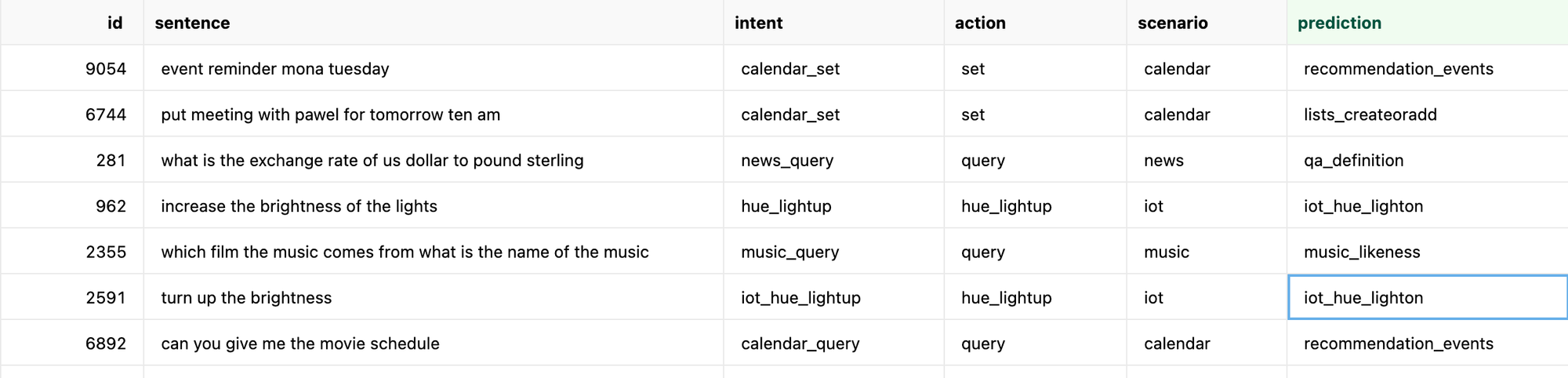The width and height of the screenshot is (1568, 378).
Task: Select the exchange rate sentence cell
Action: (372, 161)
